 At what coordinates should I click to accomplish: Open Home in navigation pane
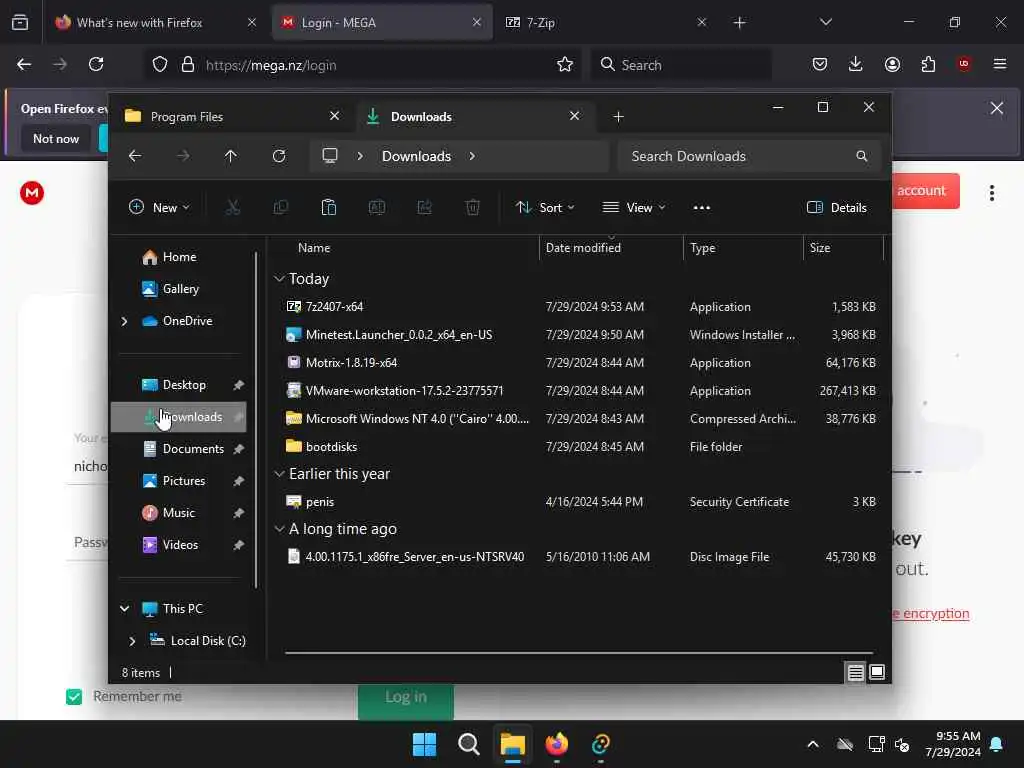pos(169,257)
